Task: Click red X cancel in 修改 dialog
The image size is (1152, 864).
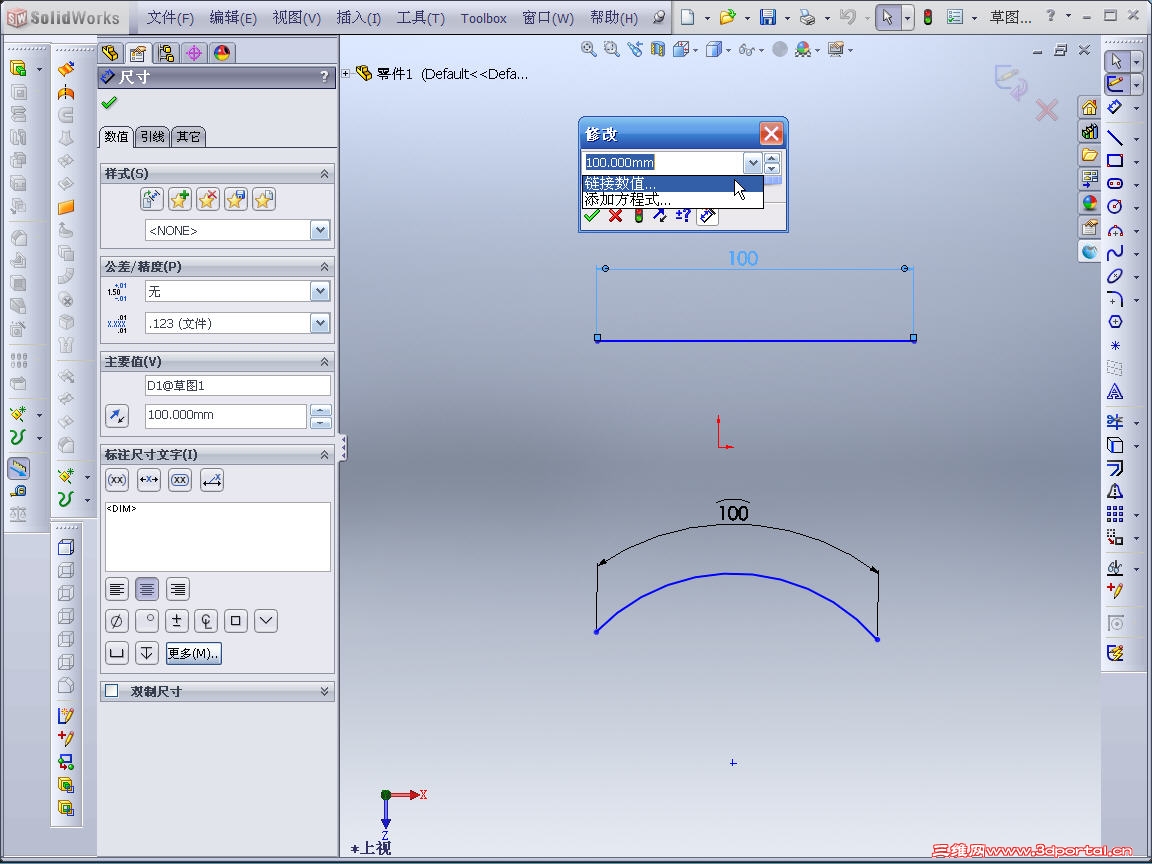Action: [x=616, y=216]
